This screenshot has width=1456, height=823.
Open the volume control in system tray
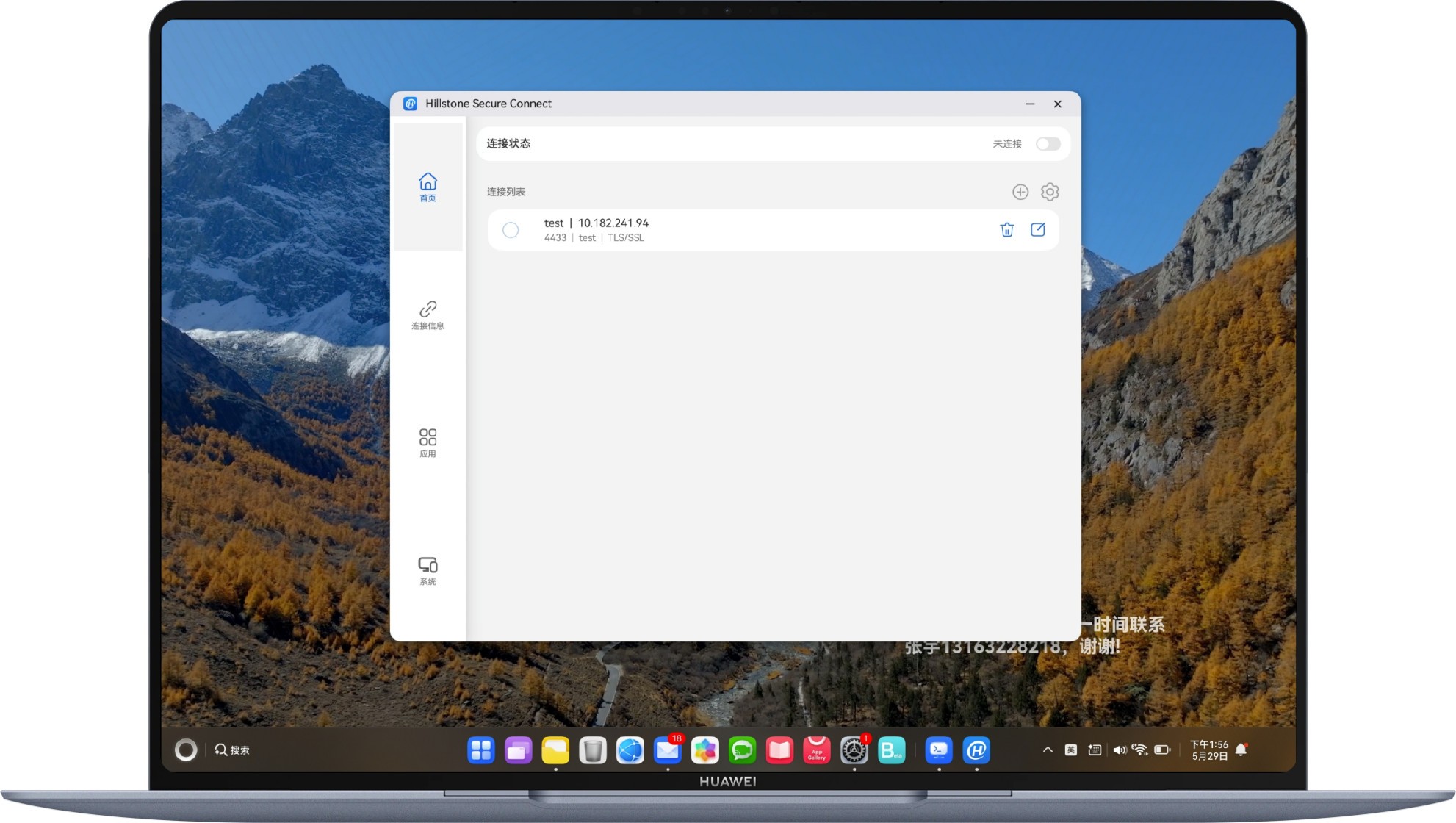[x=1120, y=750]
